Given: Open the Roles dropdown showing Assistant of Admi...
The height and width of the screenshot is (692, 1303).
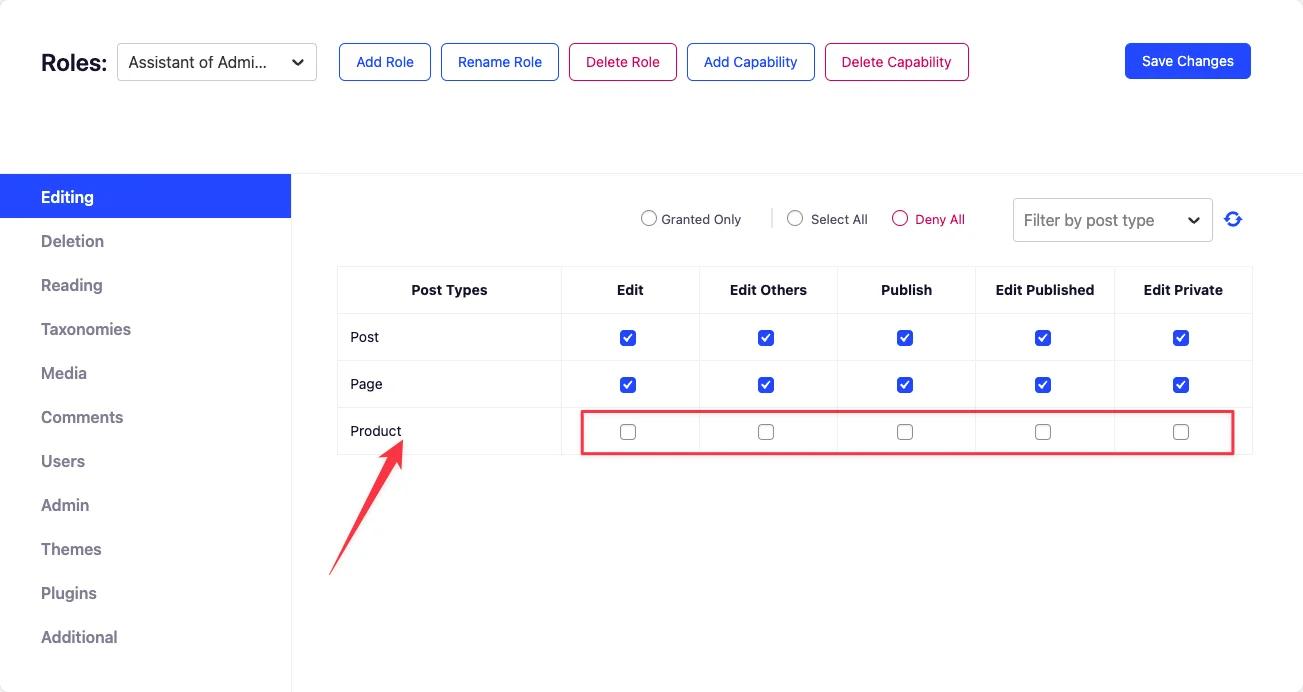Looking at the screenshot, I should pos(217,62).
